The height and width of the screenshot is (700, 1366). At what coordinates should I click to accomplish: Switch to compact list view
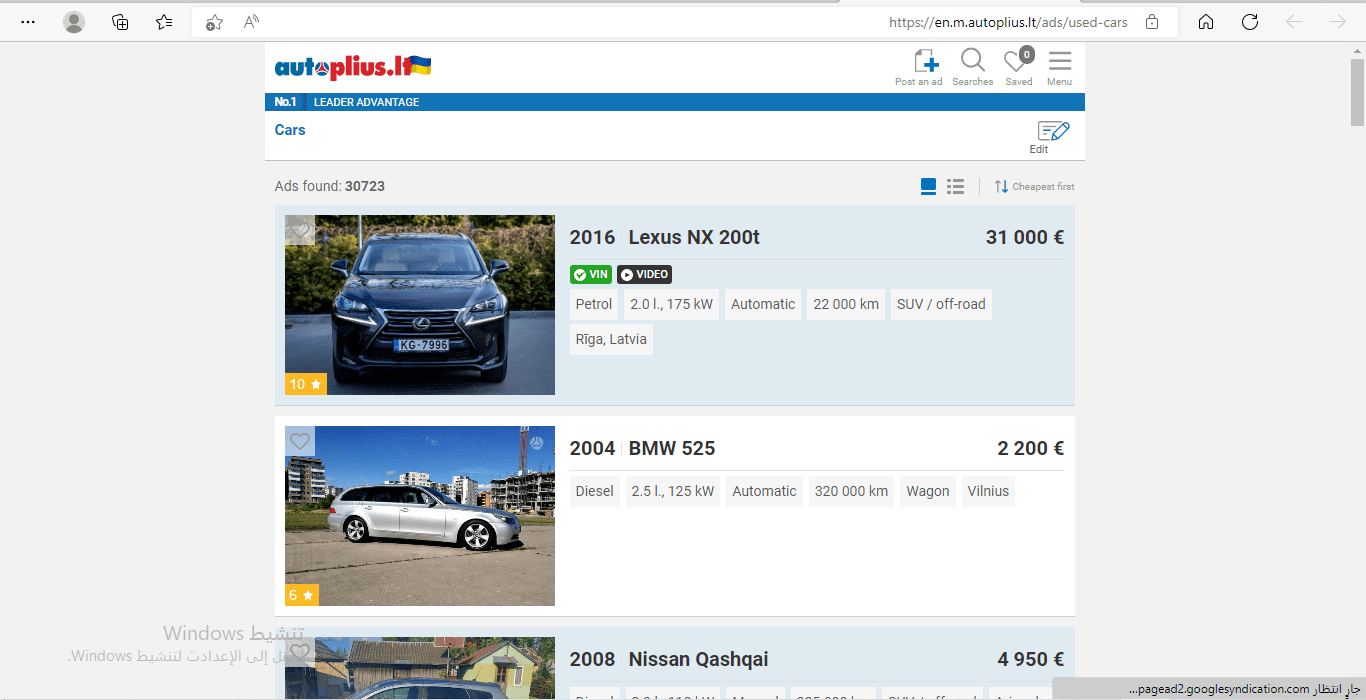955,187
